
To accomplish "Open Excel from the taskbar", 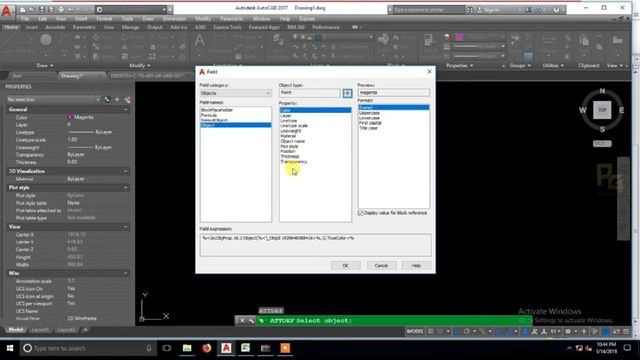I will point(246,348).
